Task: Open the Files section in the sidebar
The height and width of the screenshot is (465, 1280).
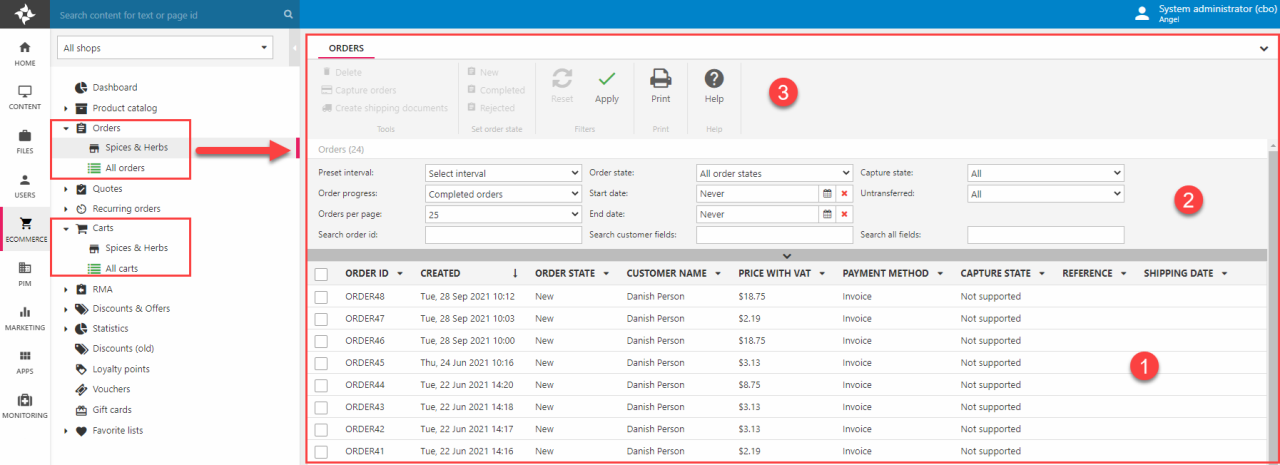Action: pyautogui.click(x=24, y=141)
